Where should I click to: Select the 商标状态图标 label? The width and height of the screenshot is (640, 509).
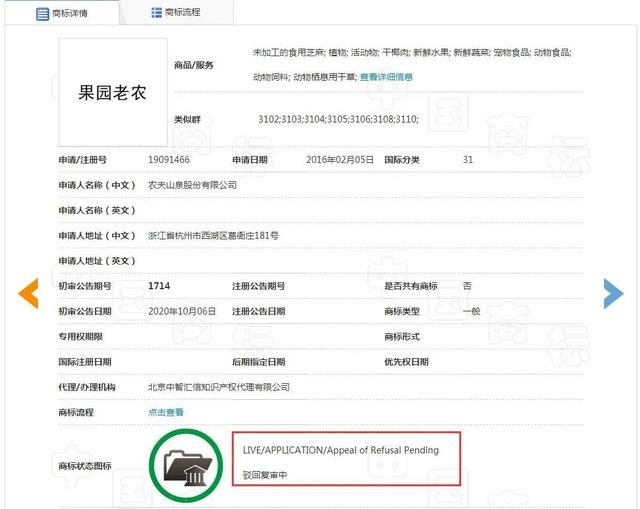pyautogui.click(x=85, y=466)
